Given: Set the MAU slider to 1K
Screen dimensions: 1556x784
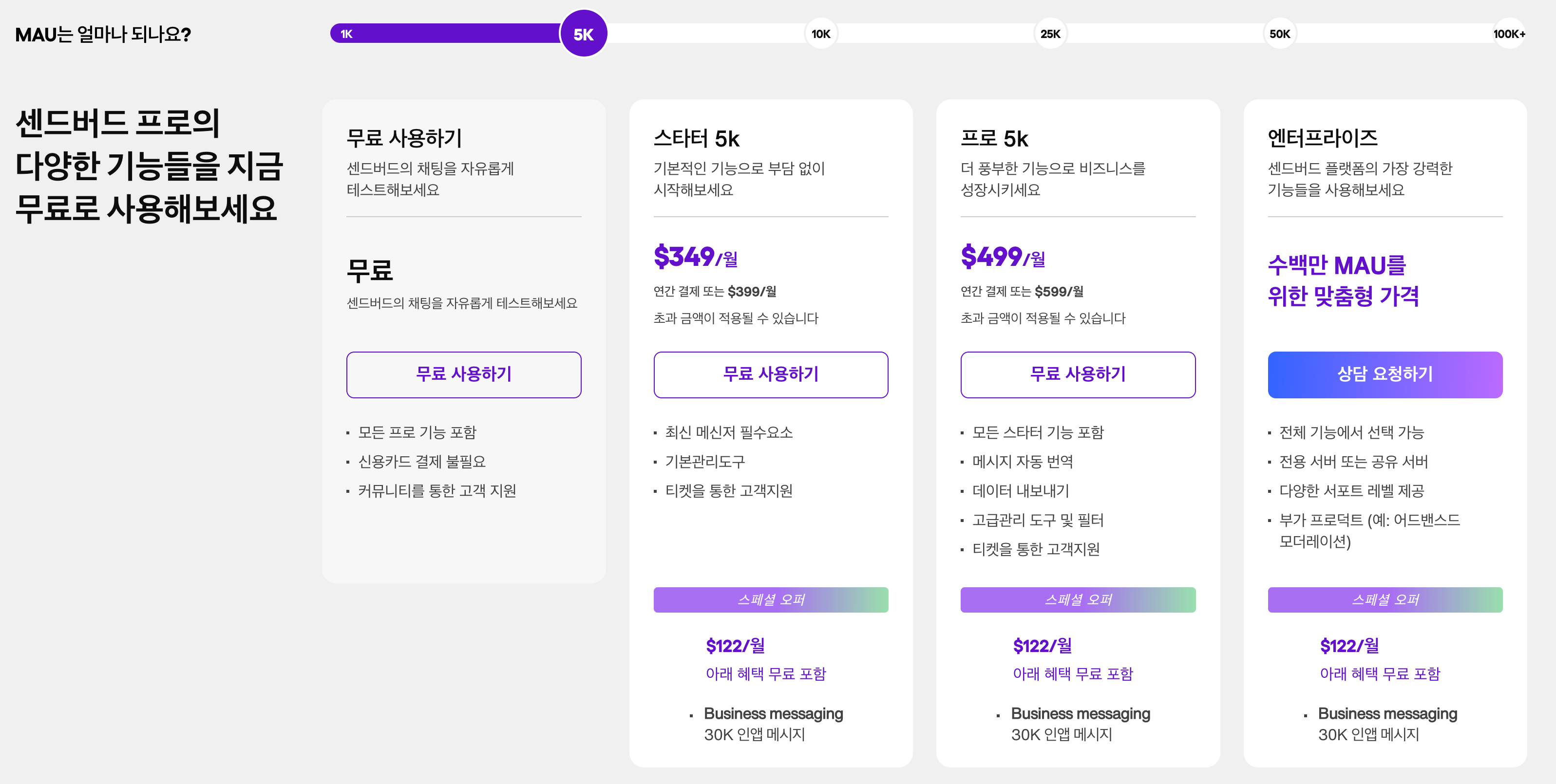Looking at the screenshot, I should (x=347, y=34).
